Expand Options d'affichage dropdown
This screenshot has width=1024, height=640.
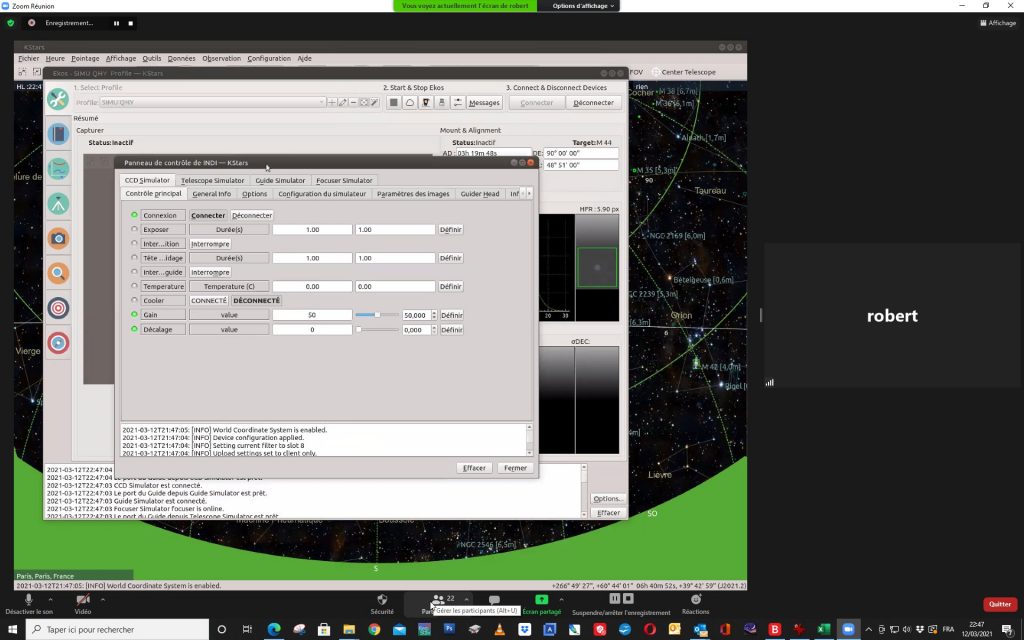(583, 6)
